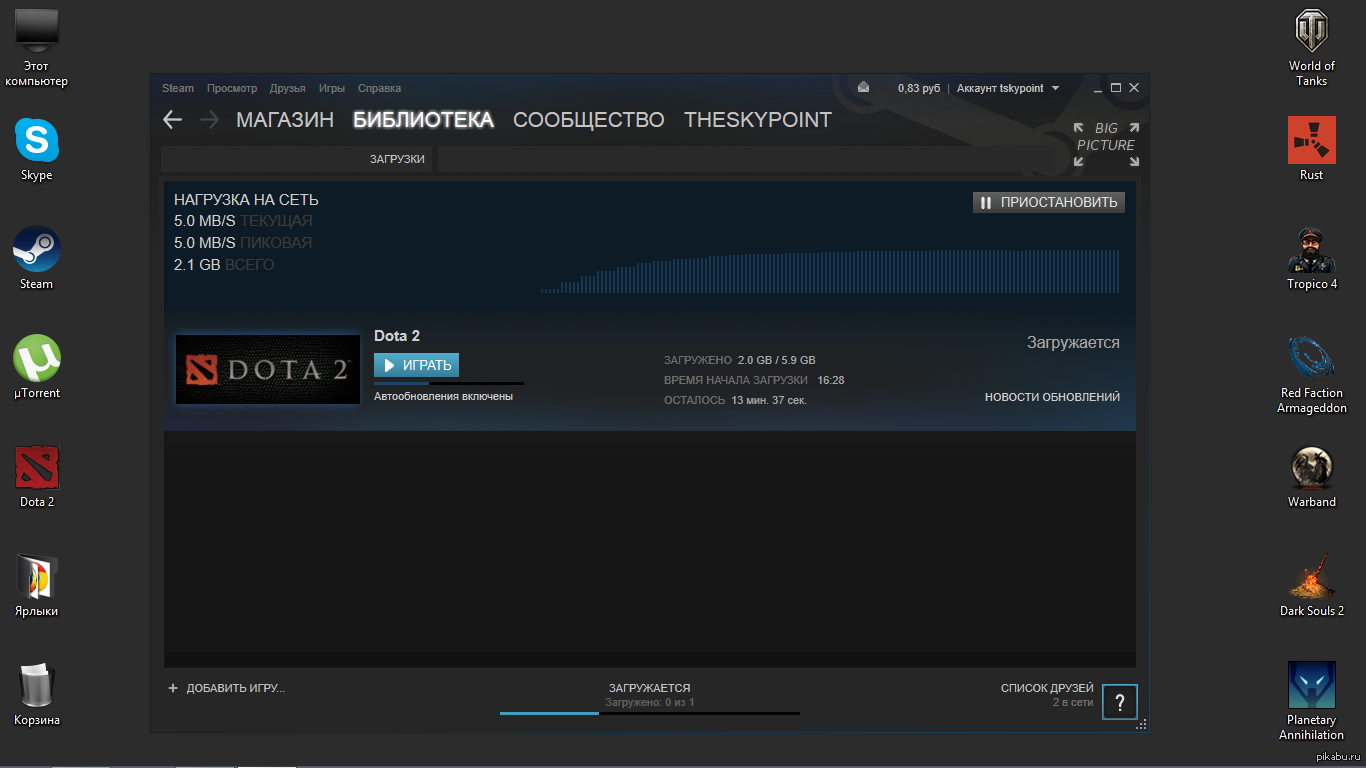
Task: Go to the МАГАЗИН tab
Action: [284, 120]
